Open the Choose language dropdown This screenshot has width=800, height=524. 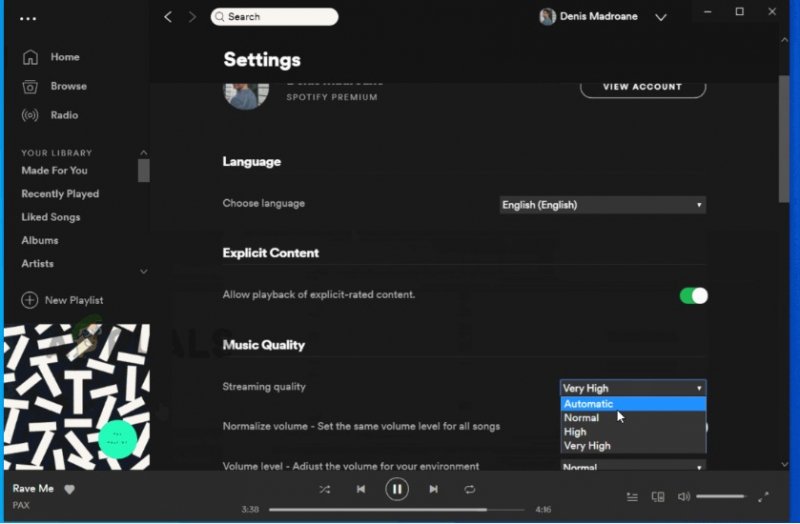pyautogui.click(x=603, y=205)
